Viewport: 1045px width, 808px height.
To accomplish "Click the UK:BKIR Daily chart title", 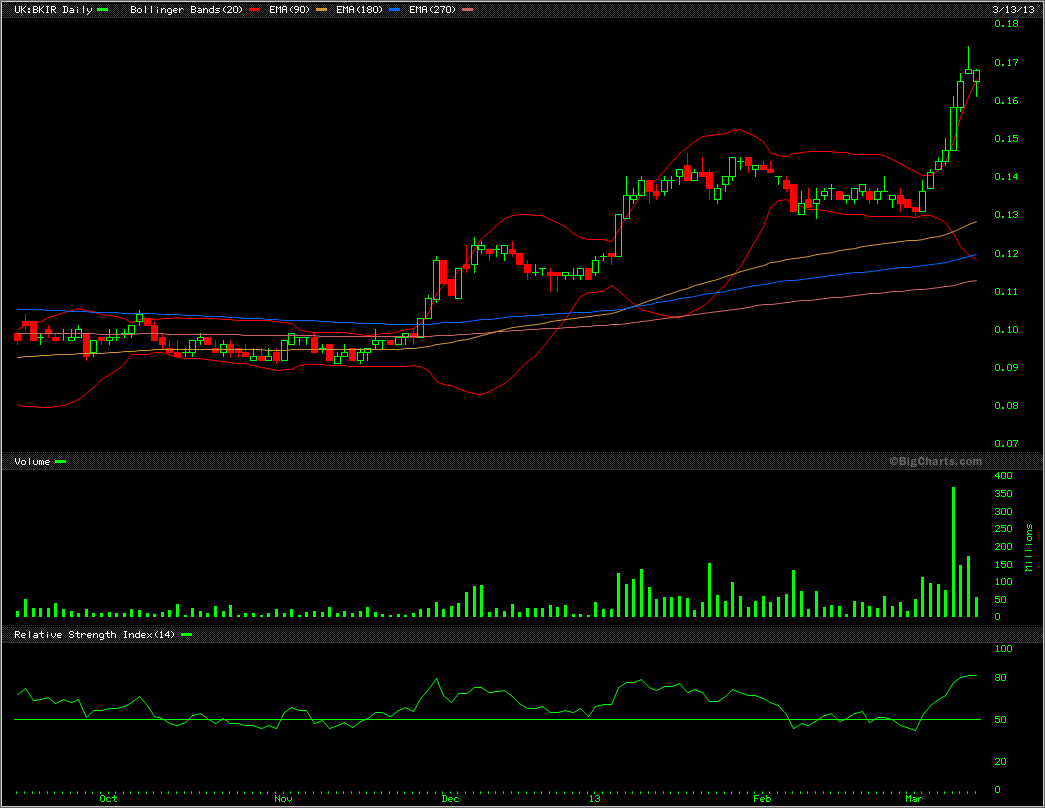I will click(53, 10).
